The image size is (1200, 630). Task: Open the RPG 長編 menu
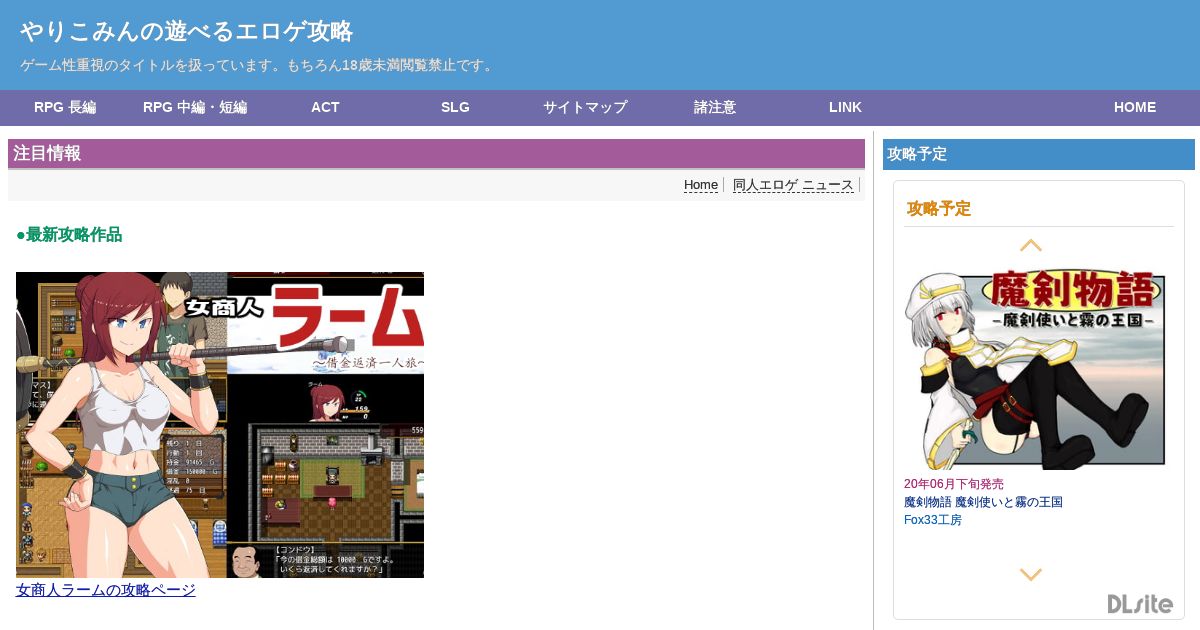click(65, 107)
